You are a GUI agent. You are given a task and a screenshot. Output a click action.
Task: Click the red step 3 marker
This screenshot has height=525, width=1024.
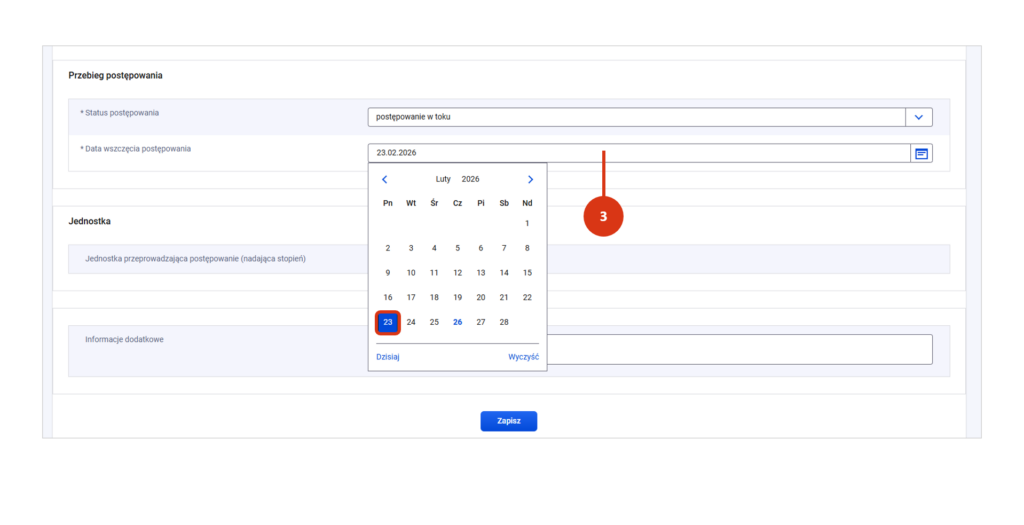(603, 216)
